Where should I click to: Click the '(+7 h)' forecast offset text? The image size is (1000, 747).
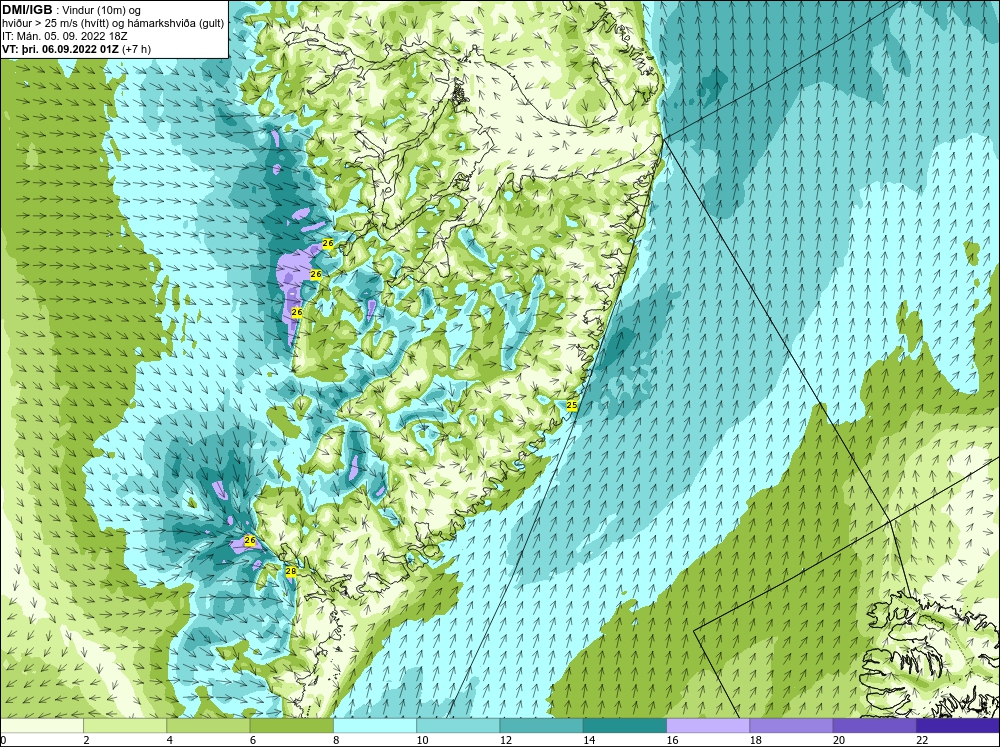[136, 49]
